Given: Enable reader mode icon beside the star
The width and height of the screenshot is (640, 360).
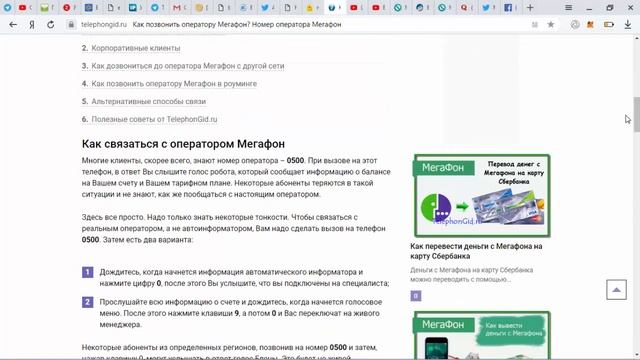Looking at the screenshot, I should point(535,24).
